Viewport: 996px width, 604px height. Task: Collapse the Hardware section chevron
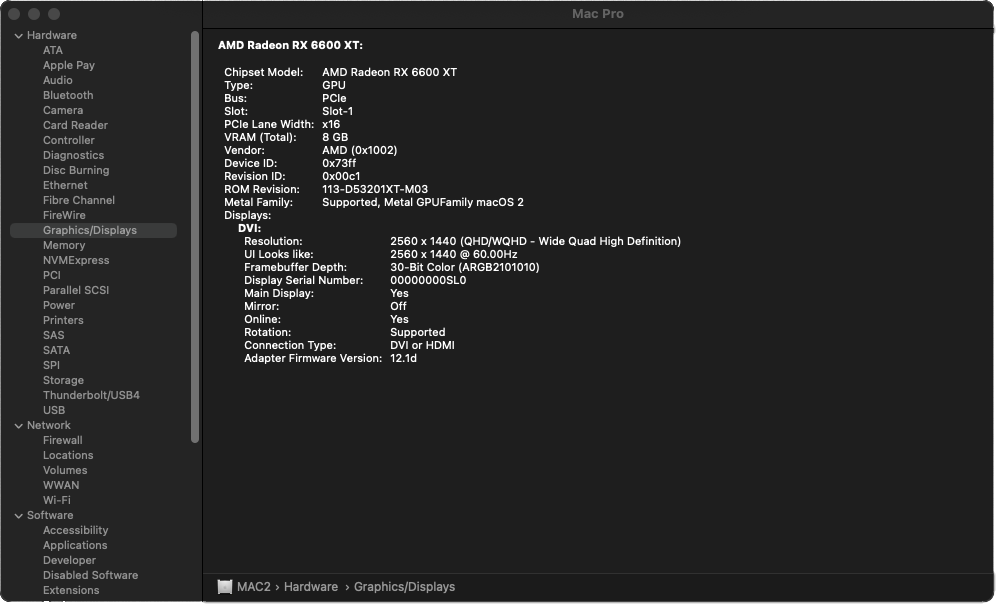pyautogui.click(x=18, y=36)
